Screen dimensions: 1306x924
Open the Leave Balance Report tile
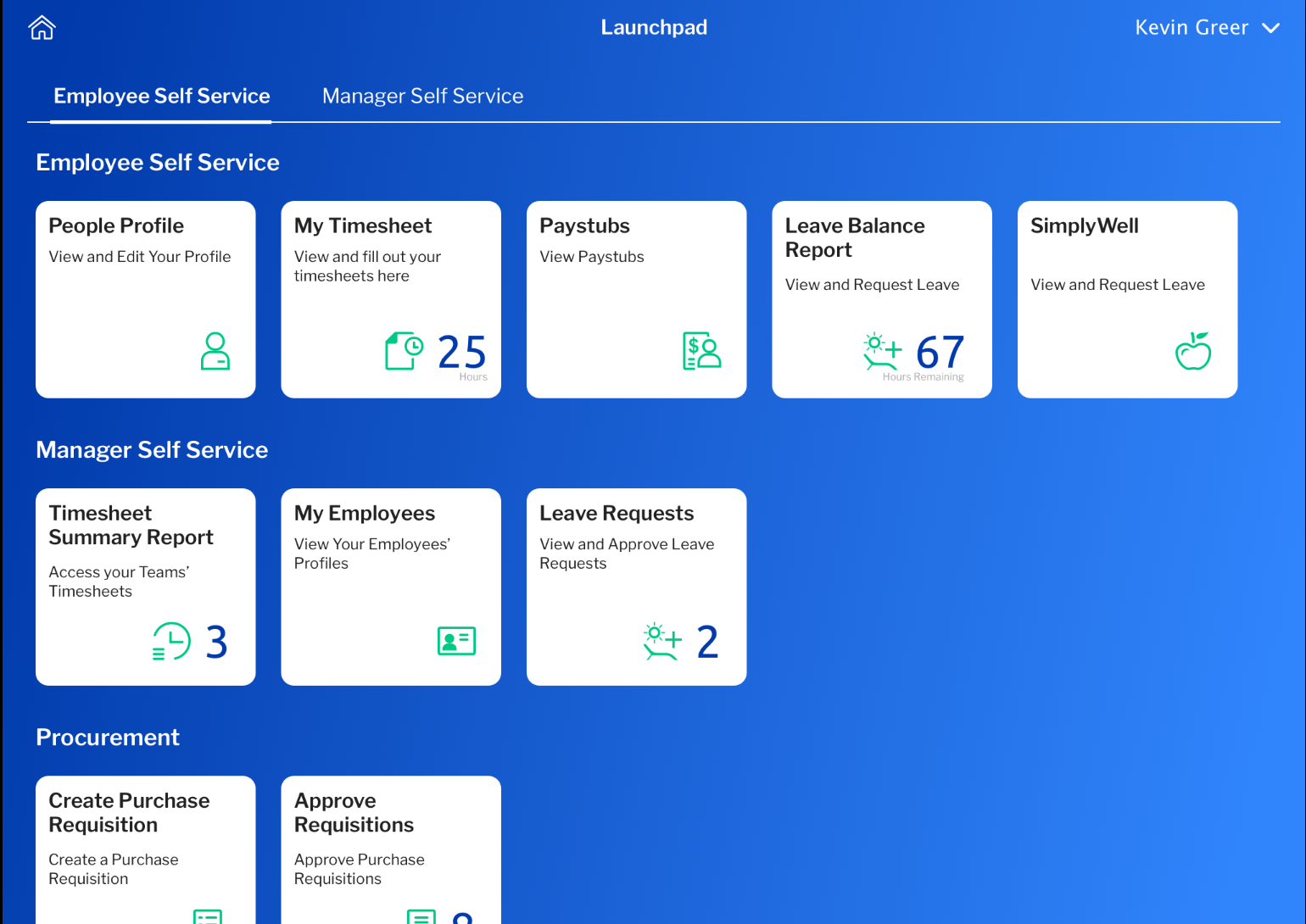point(882,299)
